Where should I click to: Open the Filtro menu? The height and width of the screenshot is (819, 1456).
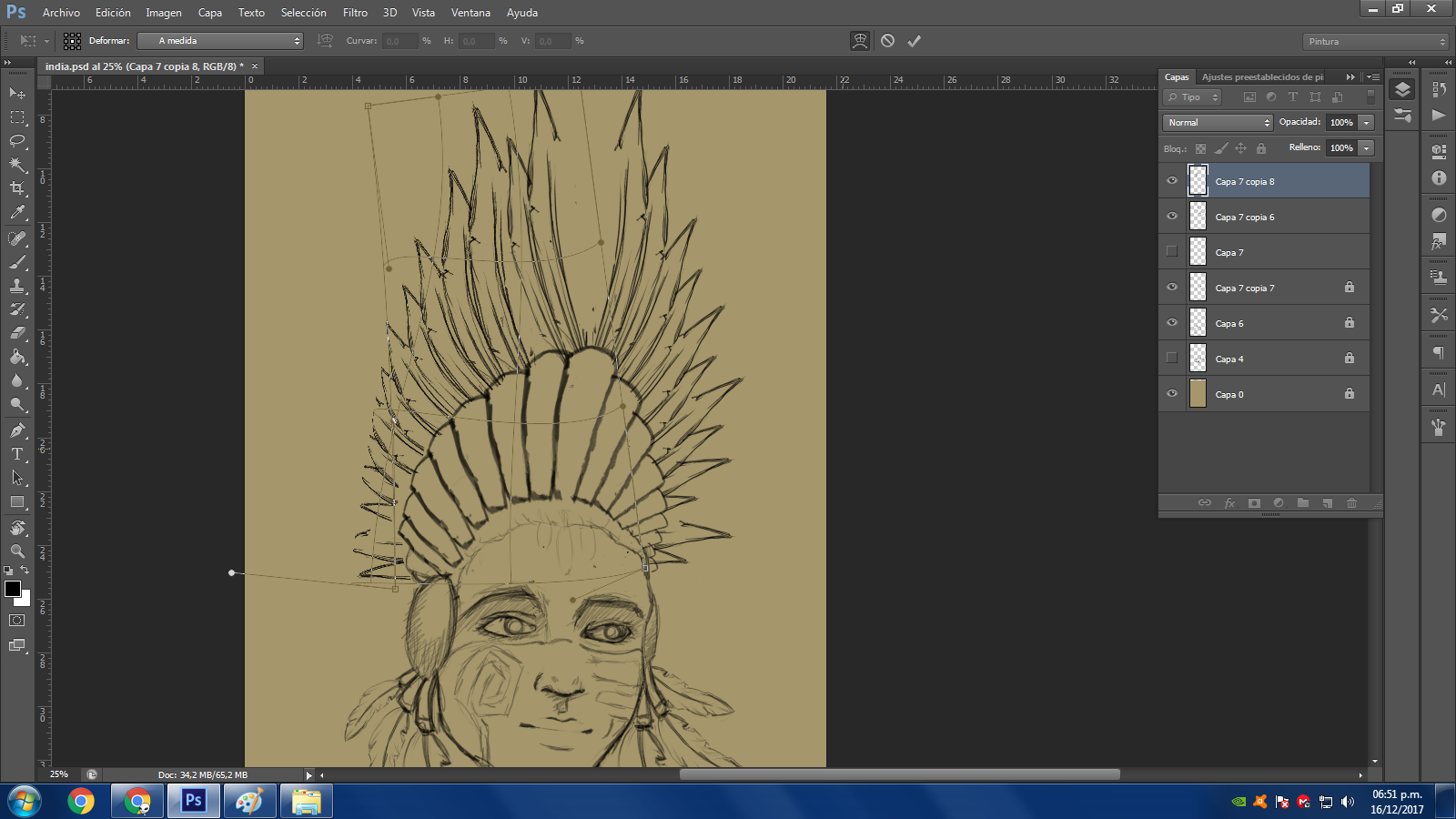point(355,13)
